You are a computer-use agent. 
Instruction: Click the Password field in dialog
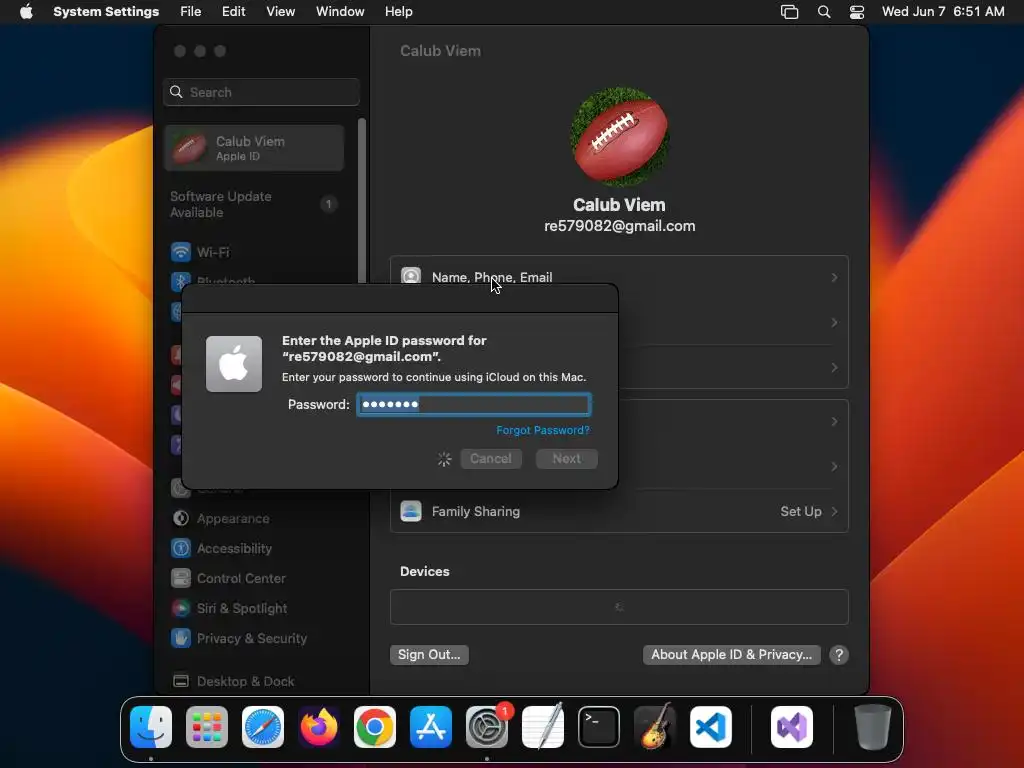pyautogui.click(x=473, y=404)
